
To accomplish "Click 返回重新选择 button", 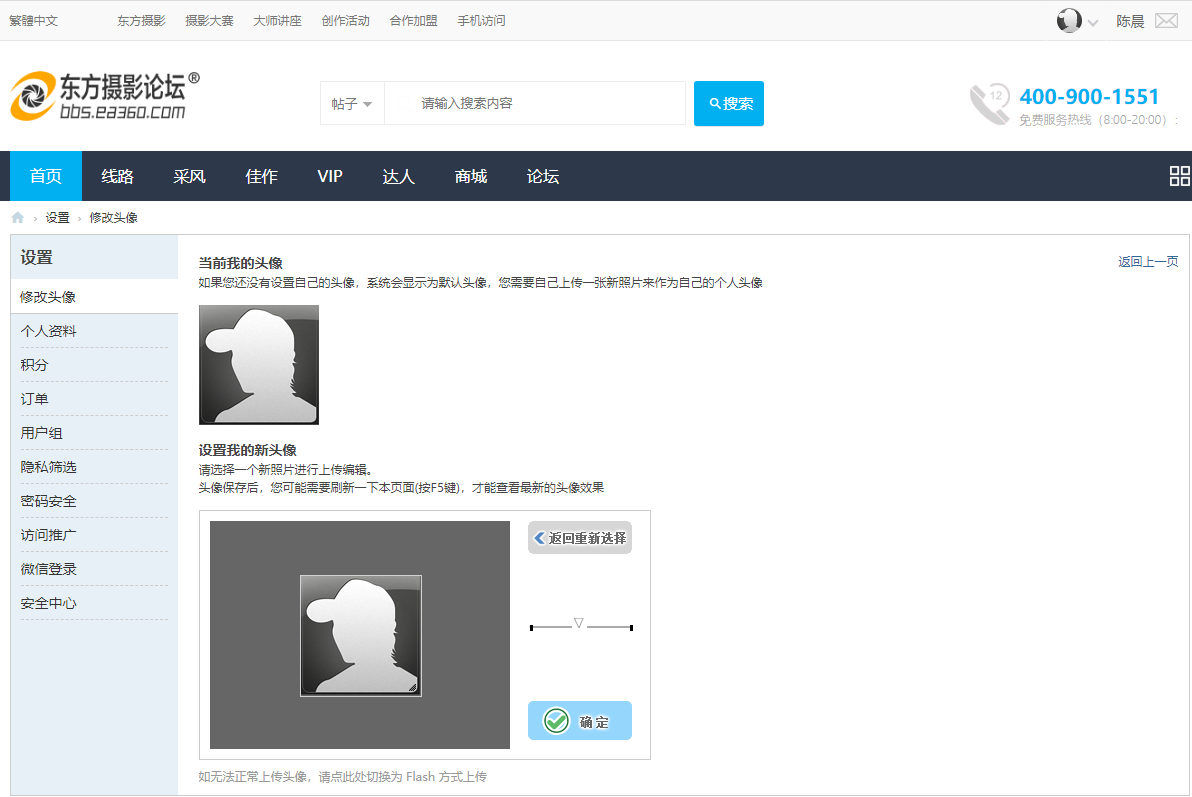I will (x=580, y=538).
